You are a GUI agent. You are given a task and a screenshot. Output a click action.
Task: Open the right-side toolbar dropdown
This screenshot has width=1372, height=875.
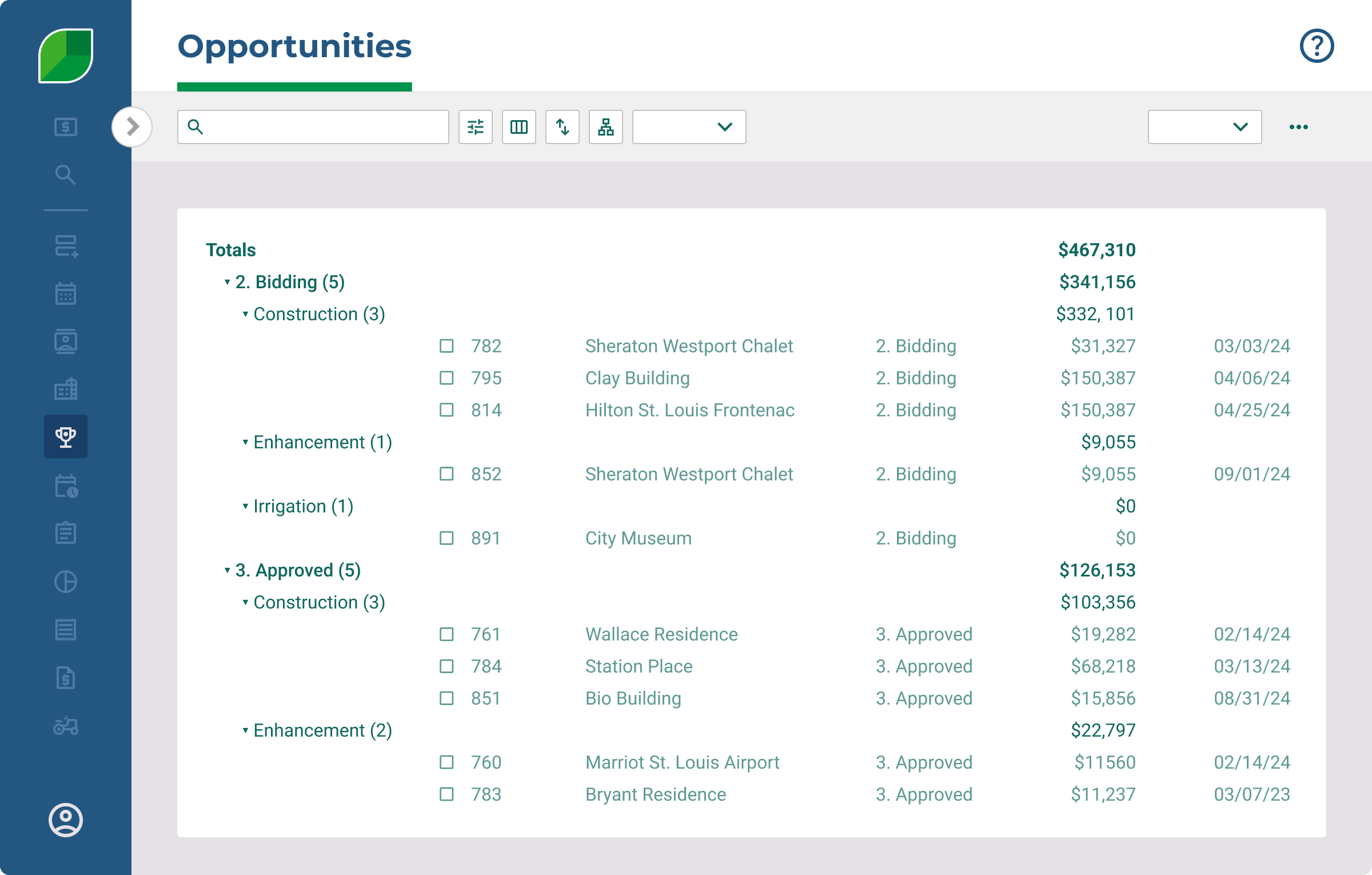tap(1205, 127)
